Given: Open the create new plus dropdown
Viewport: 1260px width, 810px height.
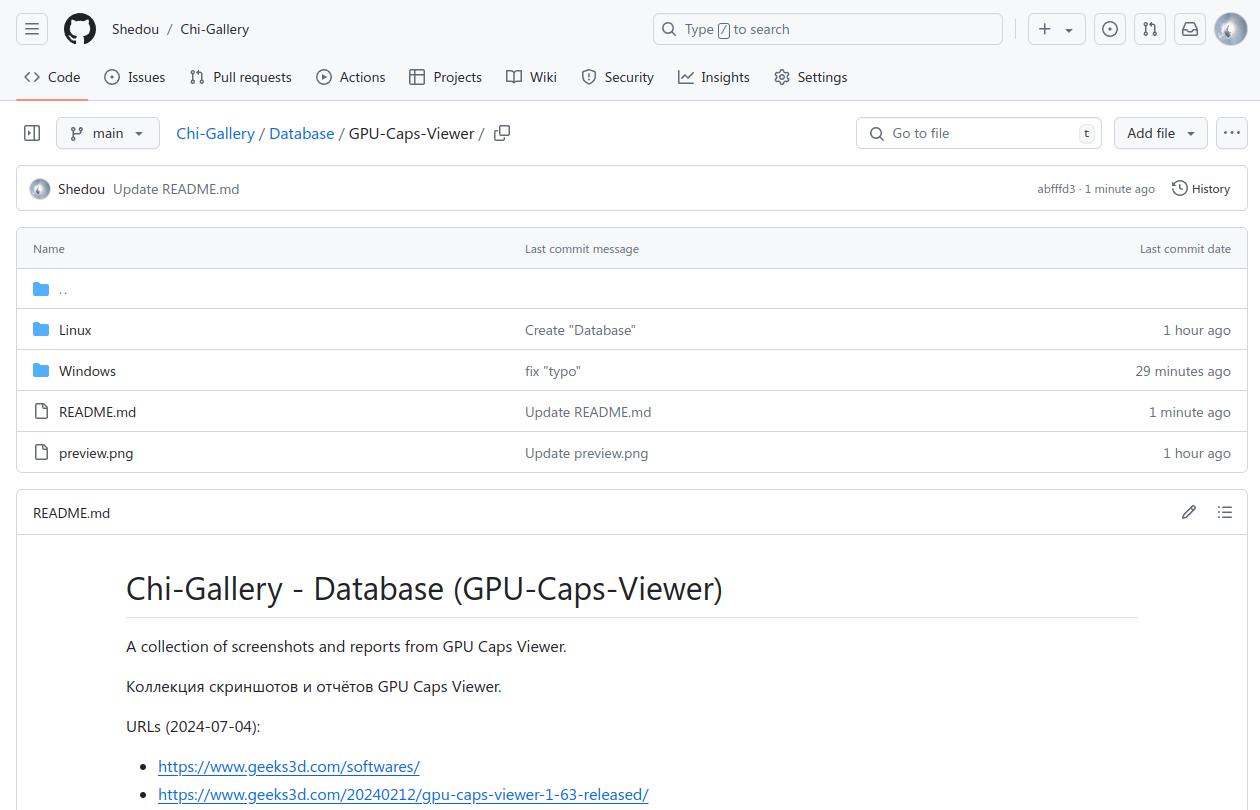Looking at the screenshot, I should point(1056,29).
